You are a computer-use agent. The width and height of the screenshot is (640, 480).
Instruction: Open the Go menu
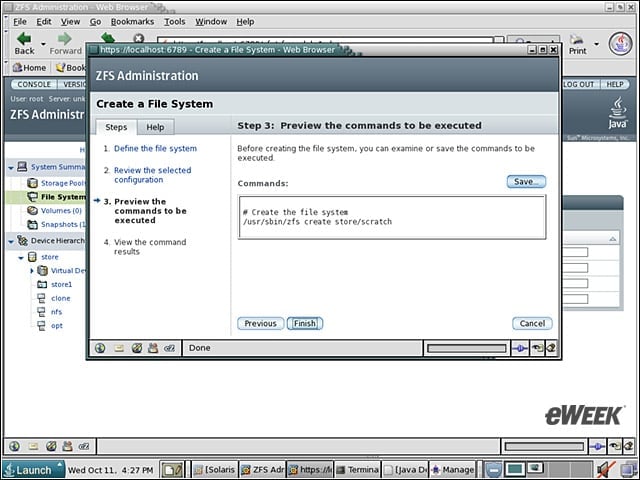[95, 22]
